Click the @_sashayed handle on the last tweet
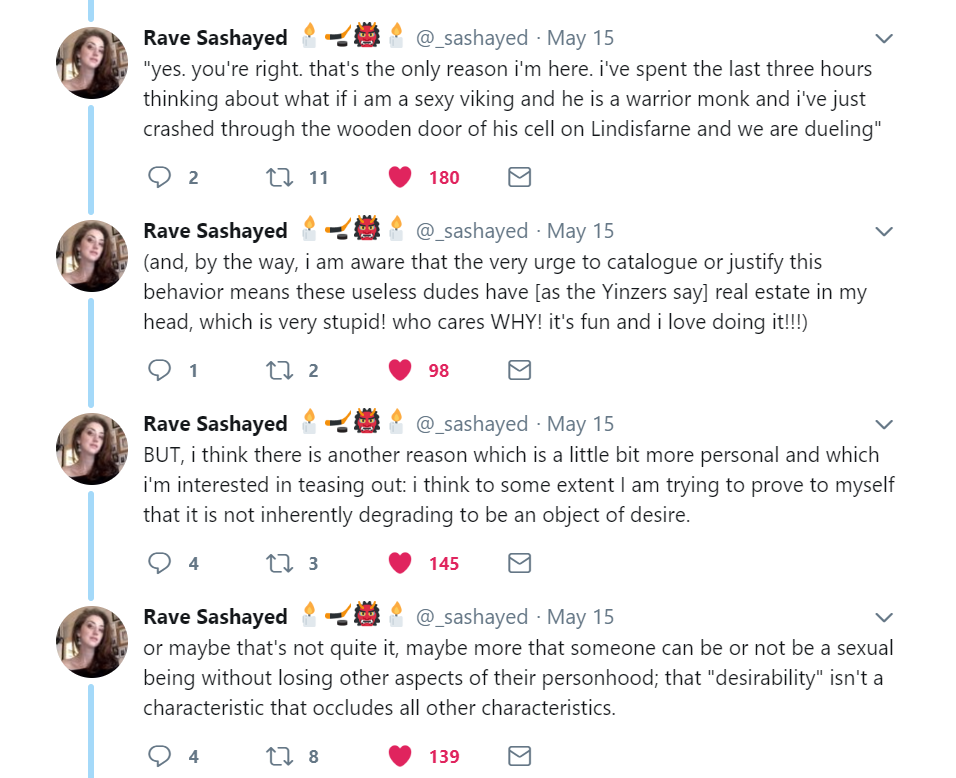 coord(471,617)
